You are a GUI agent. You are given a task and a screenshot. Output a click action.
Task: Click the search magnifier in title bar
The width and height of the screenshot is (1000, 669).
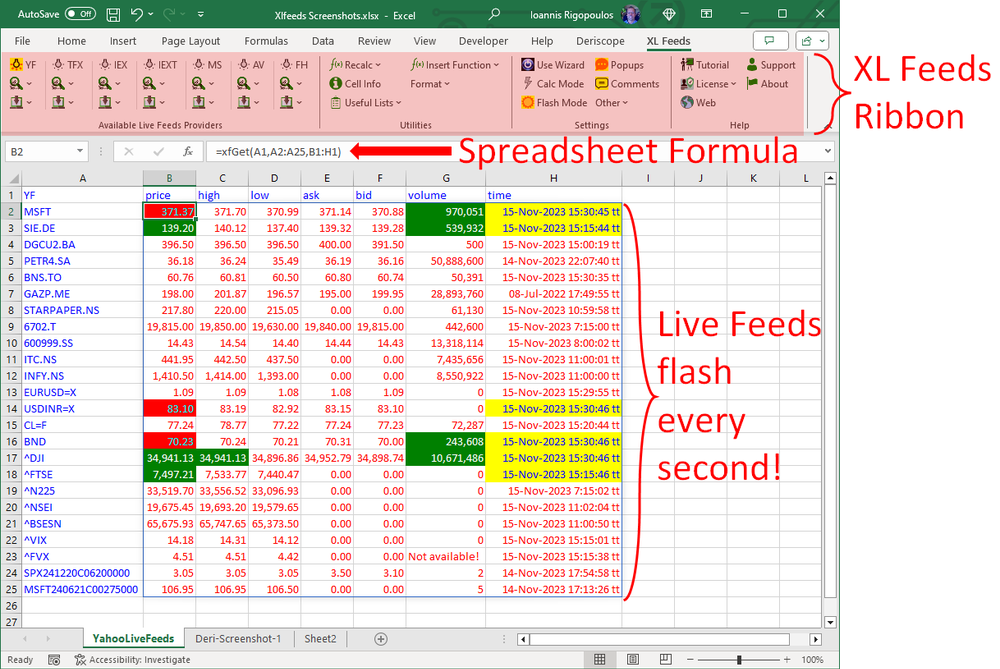494,14
